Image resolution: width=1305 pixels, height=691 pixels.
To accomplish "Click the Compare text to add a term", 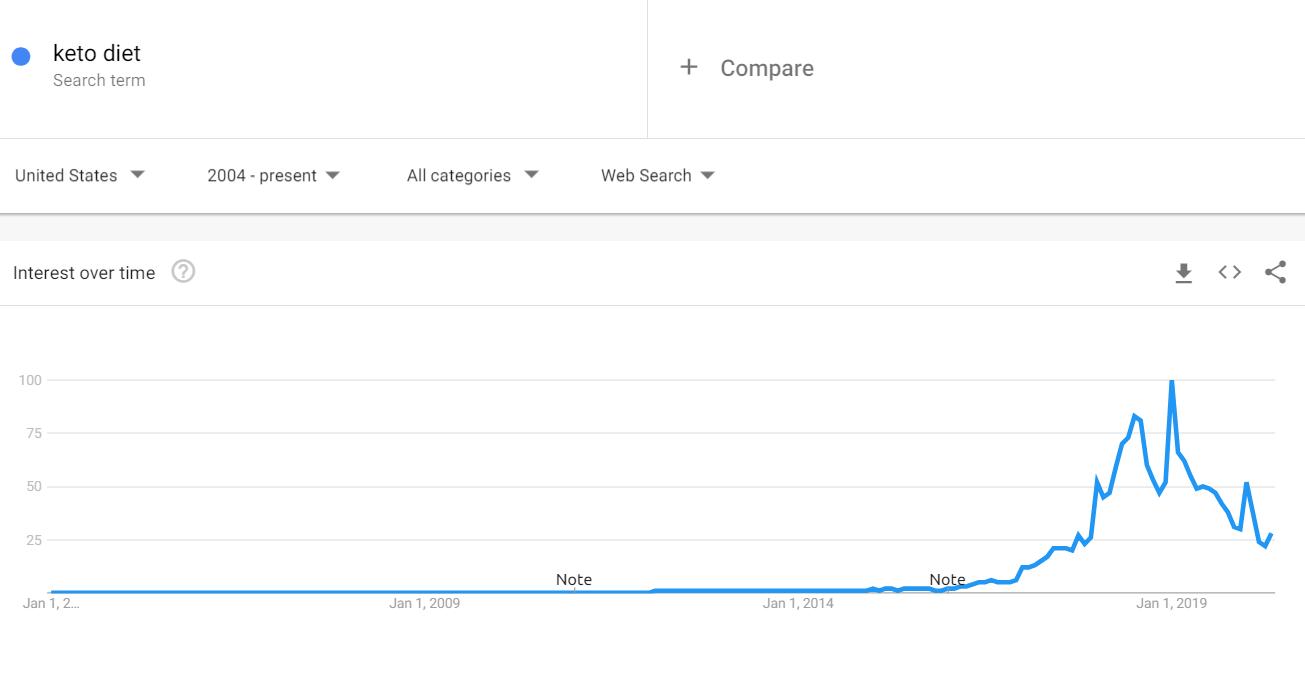I will [767, 68].
